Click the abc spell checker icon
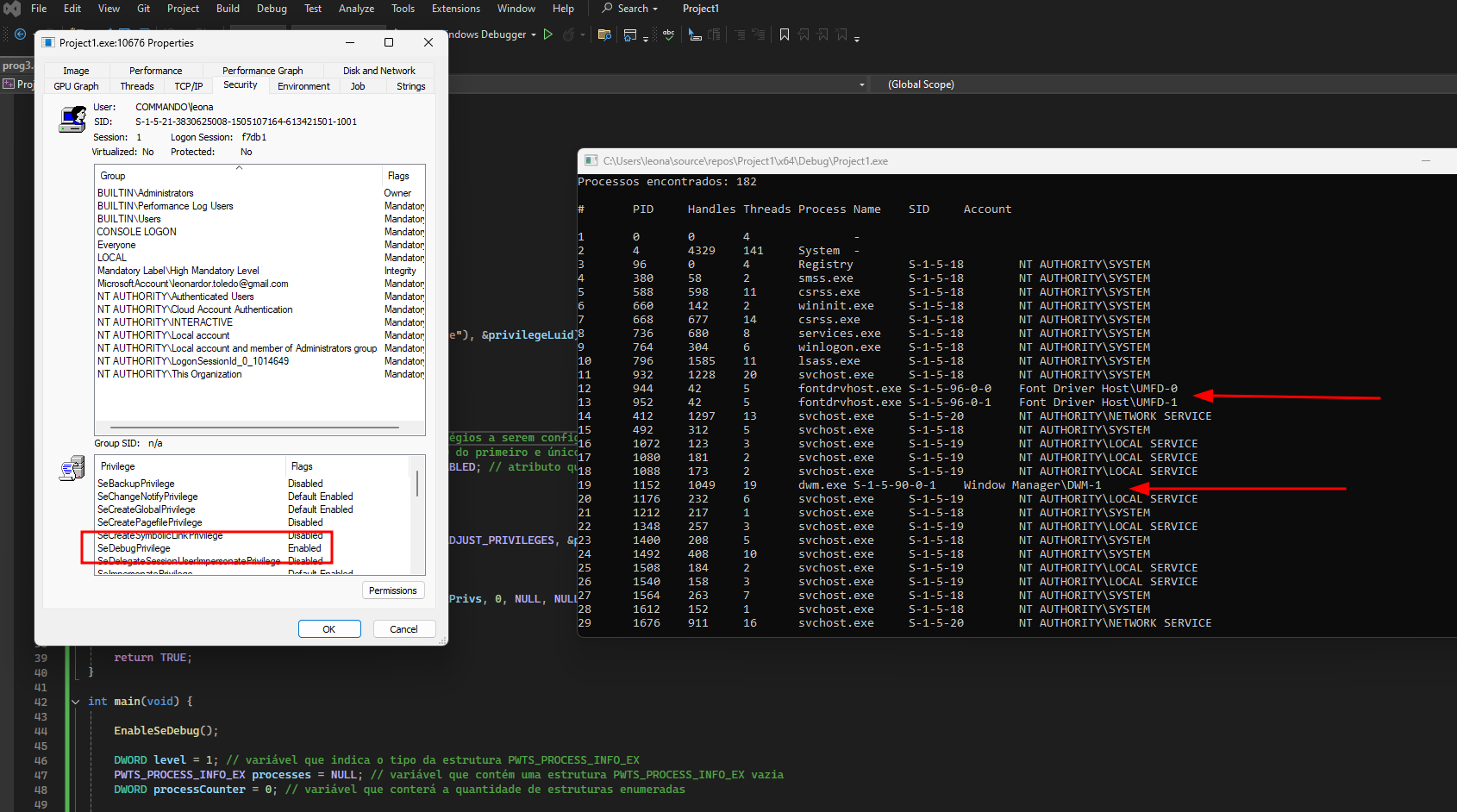The height and width of the screenshot is (812, 1457). click(x=668, y=34)
